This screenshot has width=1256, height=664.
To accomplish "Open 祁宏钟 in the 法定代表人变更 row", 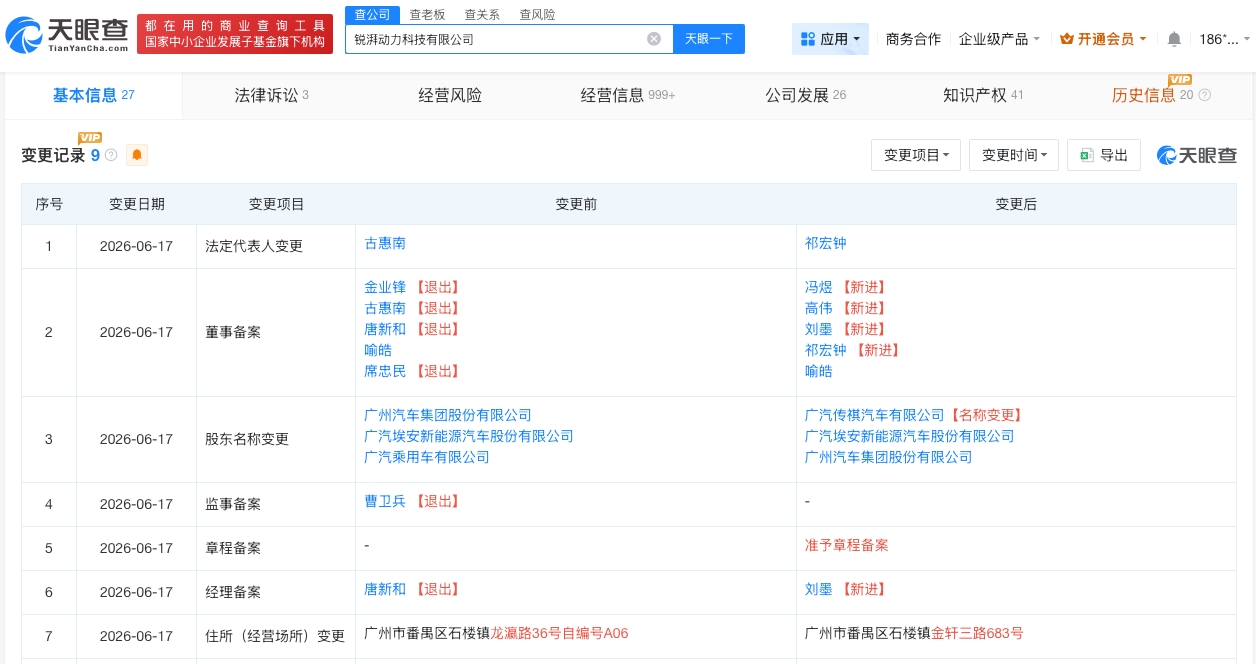I will coord(825,243).
